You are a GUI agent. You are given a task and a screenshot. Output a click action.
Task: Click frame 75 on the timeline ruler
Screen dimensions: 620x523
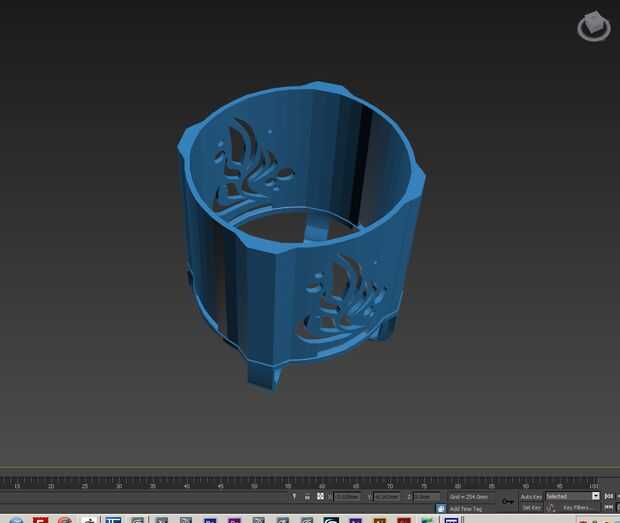pos(424,486)
